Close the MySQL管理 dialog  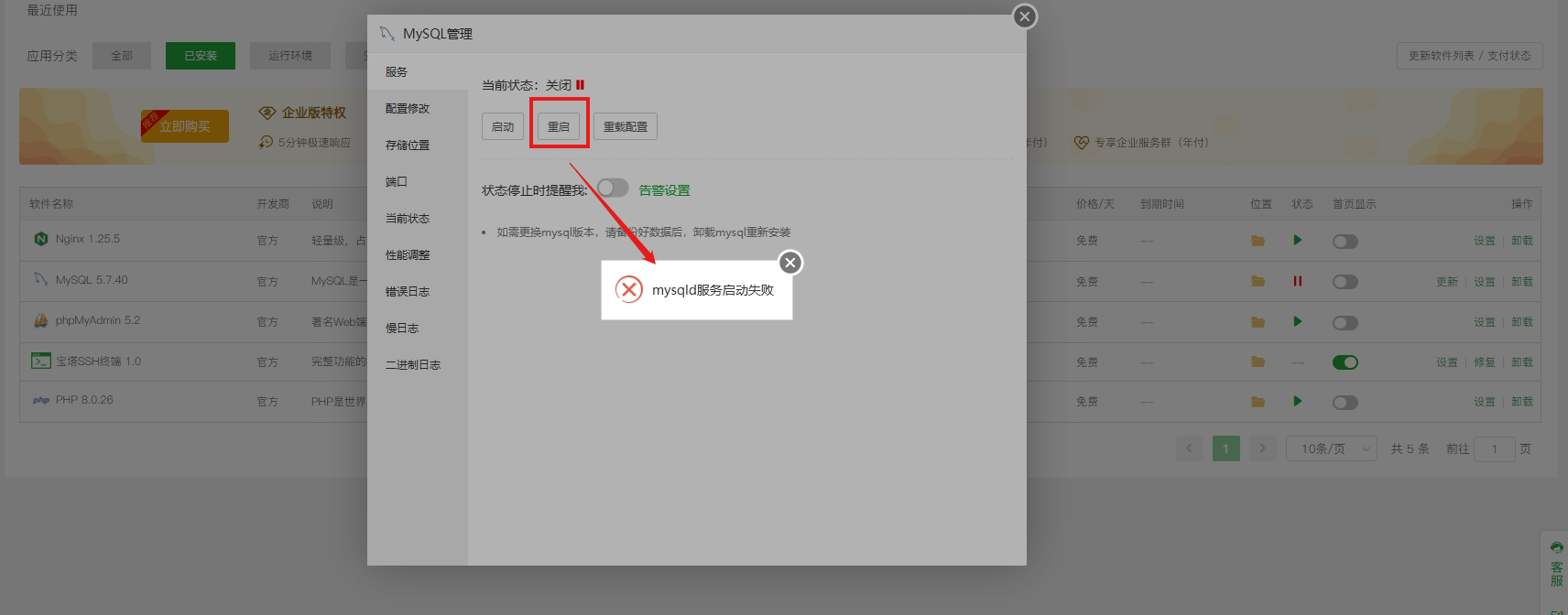1025,16
